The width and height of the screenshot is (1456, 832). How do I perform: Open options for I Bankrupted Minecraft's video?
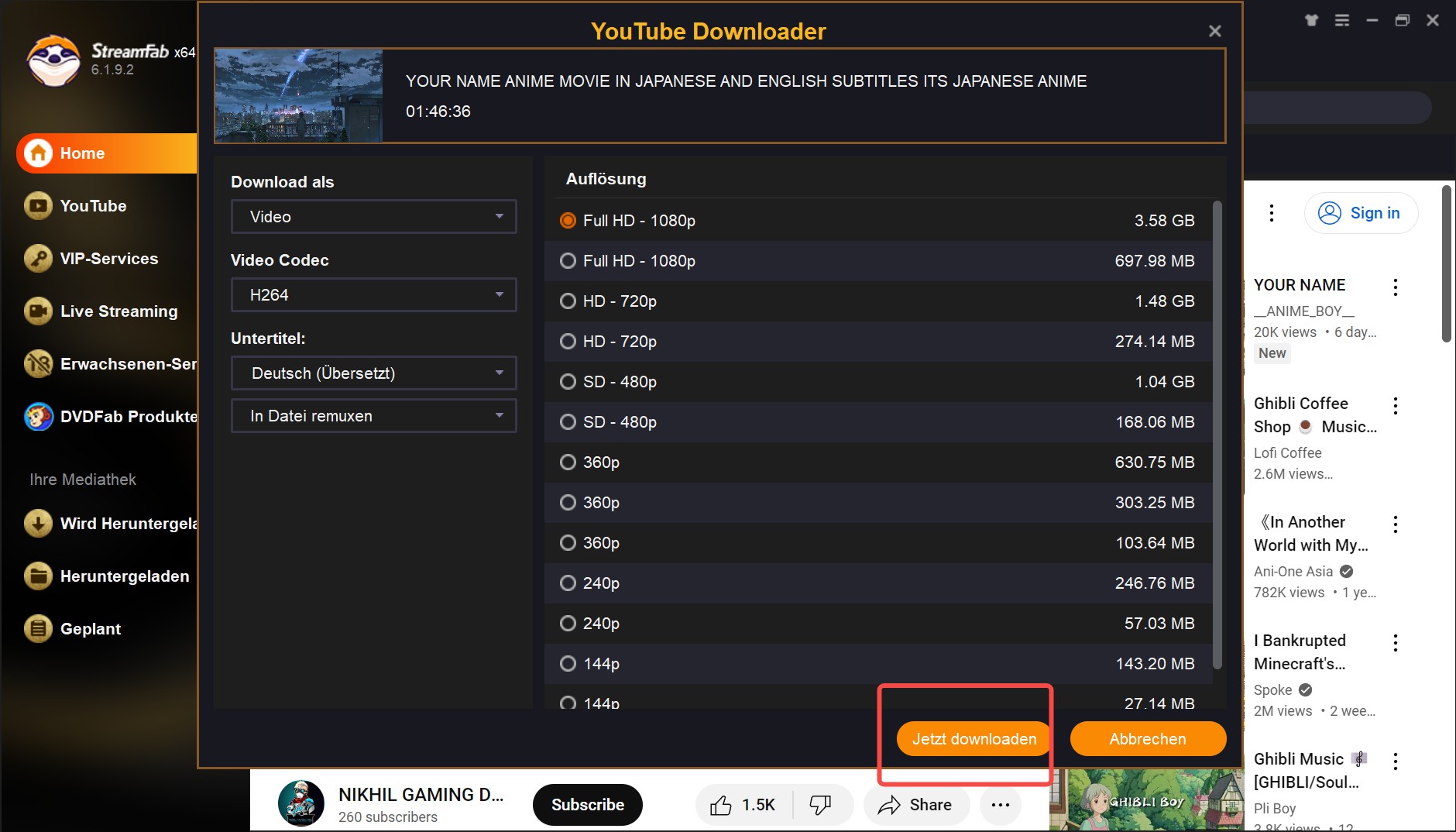tap(1396, 643)
